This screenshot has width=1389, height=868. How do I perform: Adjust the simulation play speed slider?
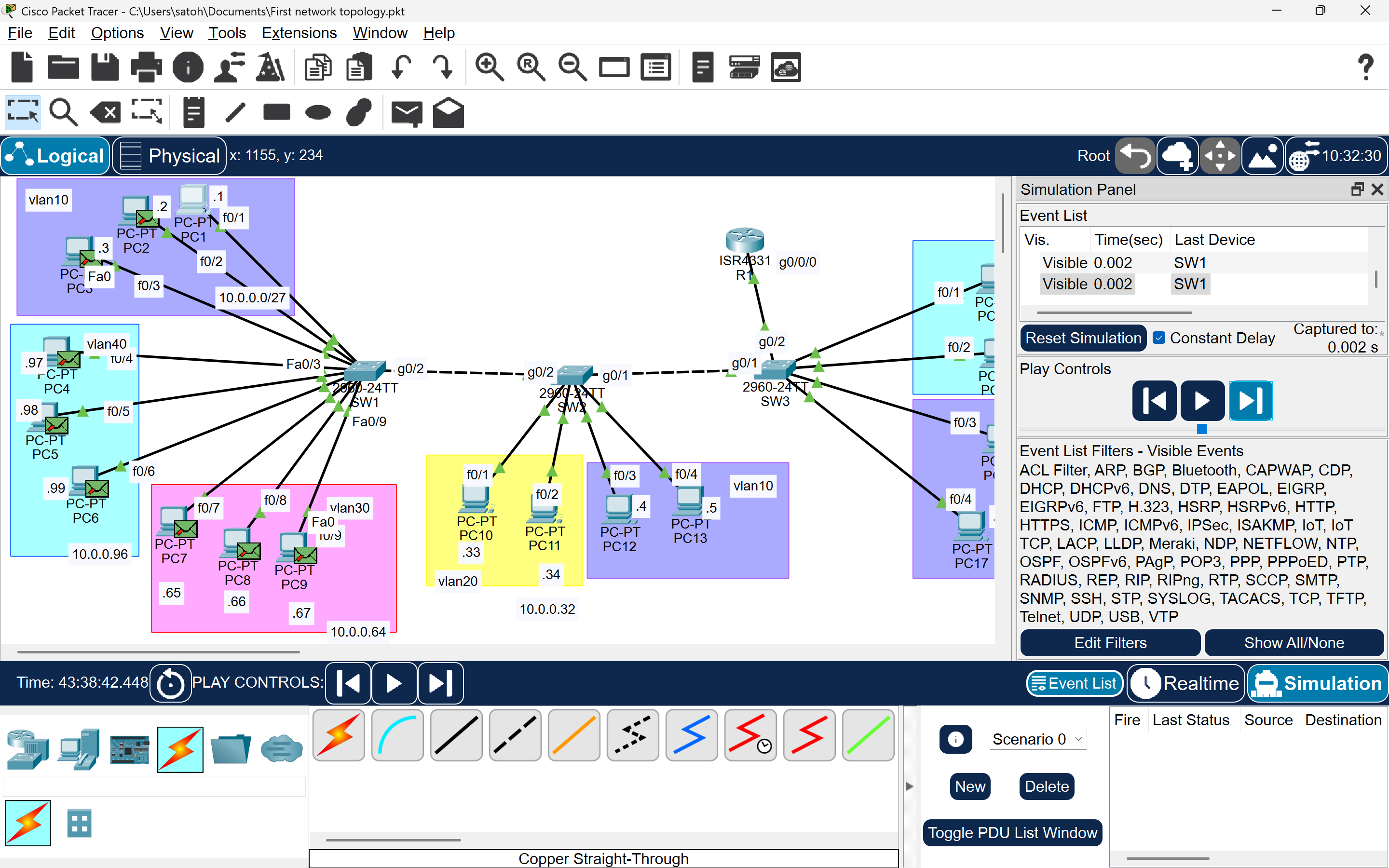[x=1201, y=429]
